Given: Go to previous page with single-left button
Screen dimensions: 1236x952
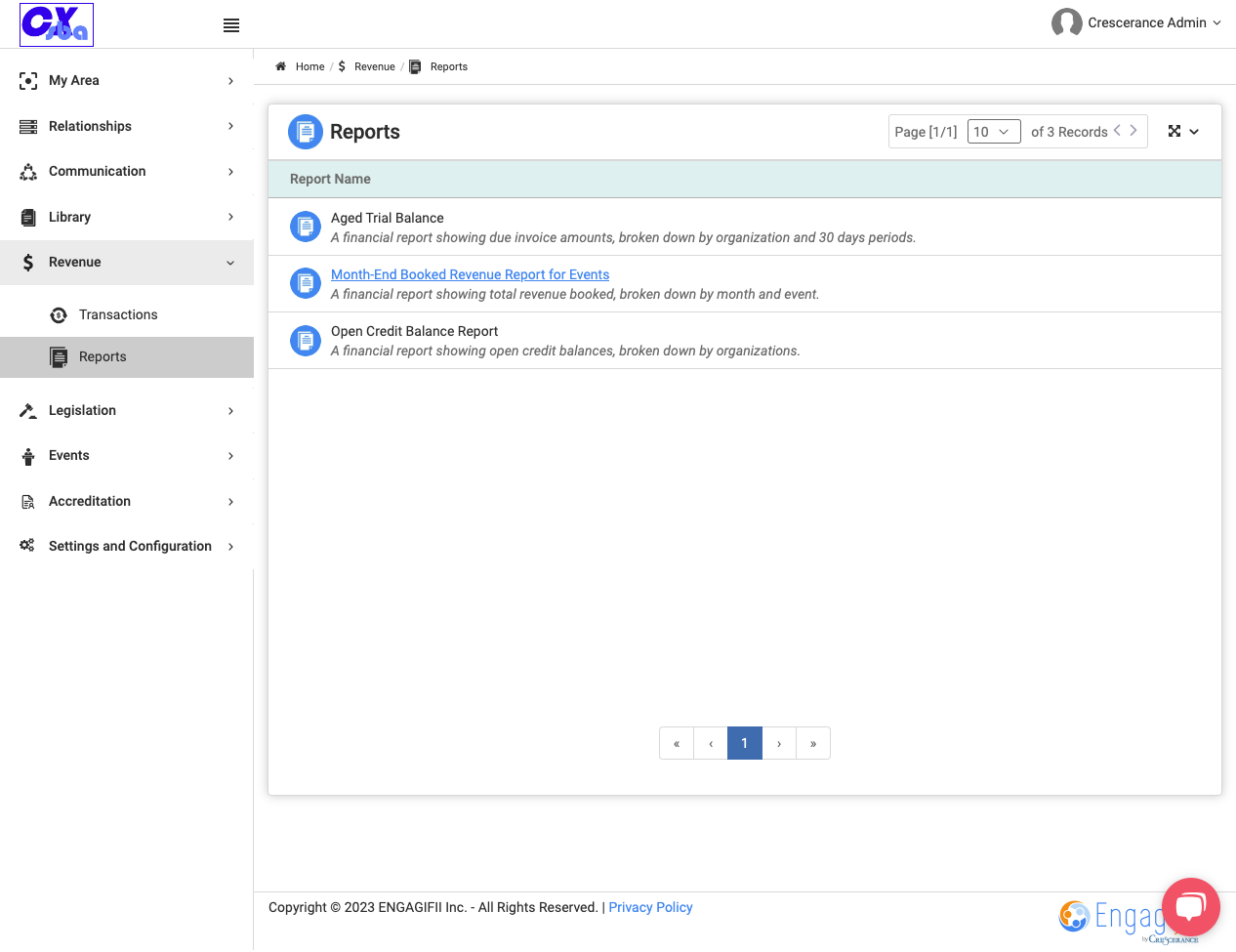Looking at the screenshot, I should (x=711, y=743).
